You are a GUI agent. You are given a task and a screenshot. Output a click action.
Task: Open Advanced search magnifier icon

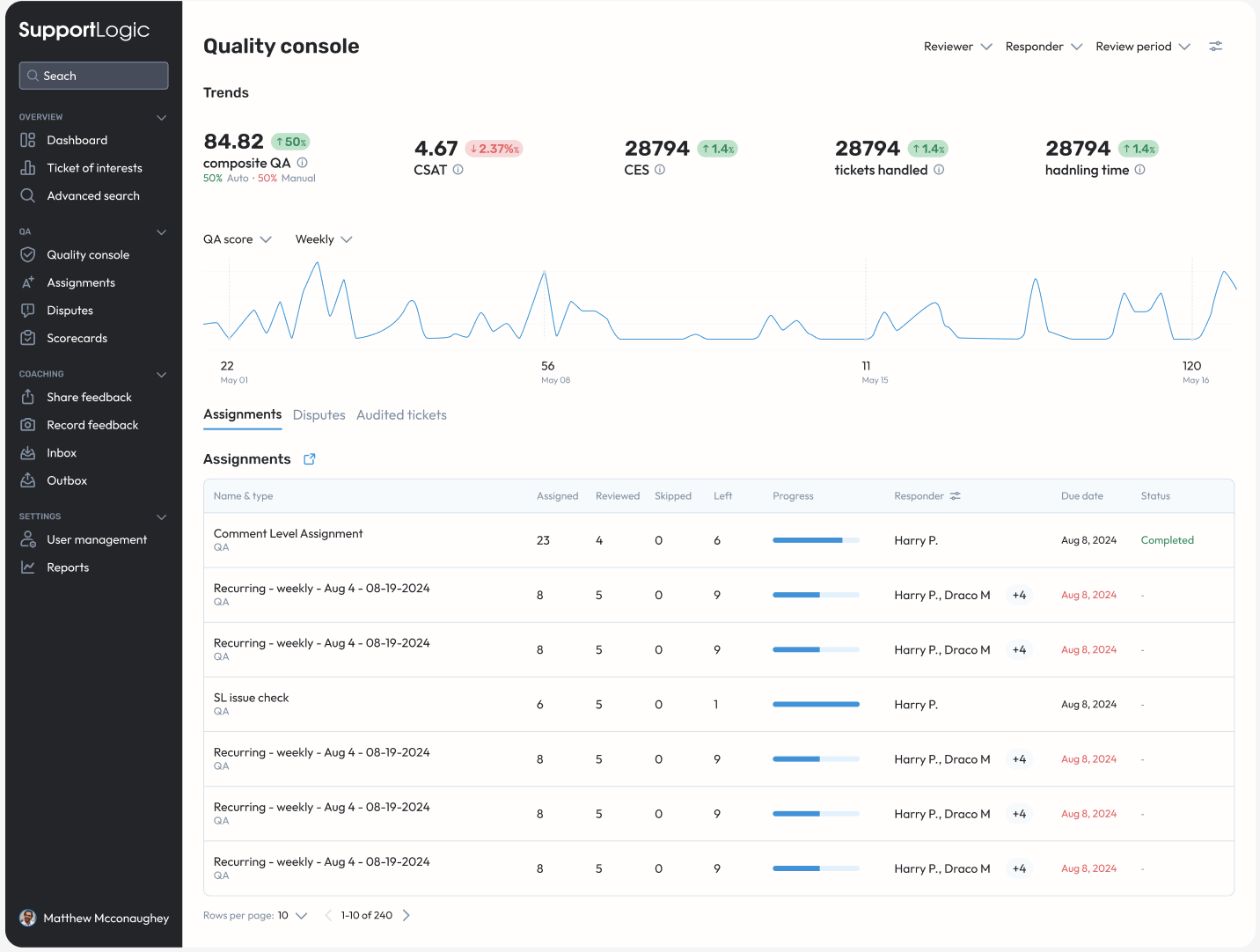[28, 195]
